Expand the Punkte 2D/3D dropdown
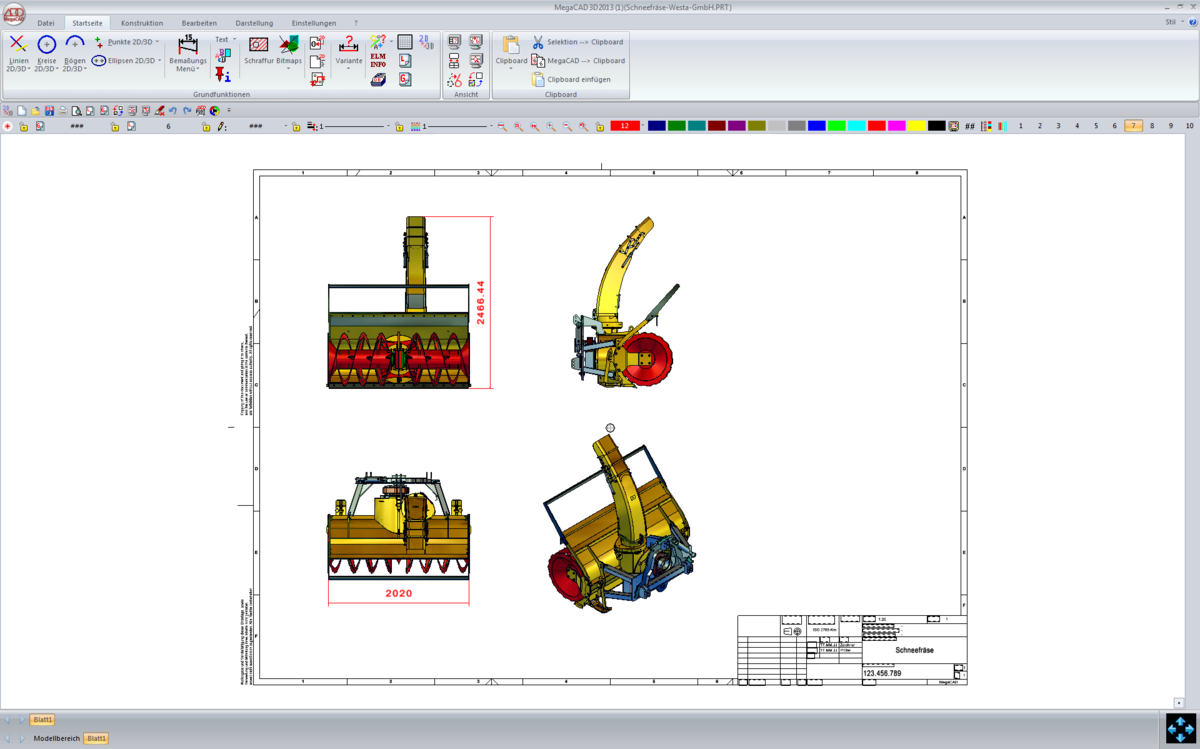This screenshot has width=1200, height=749. point(157,42)
